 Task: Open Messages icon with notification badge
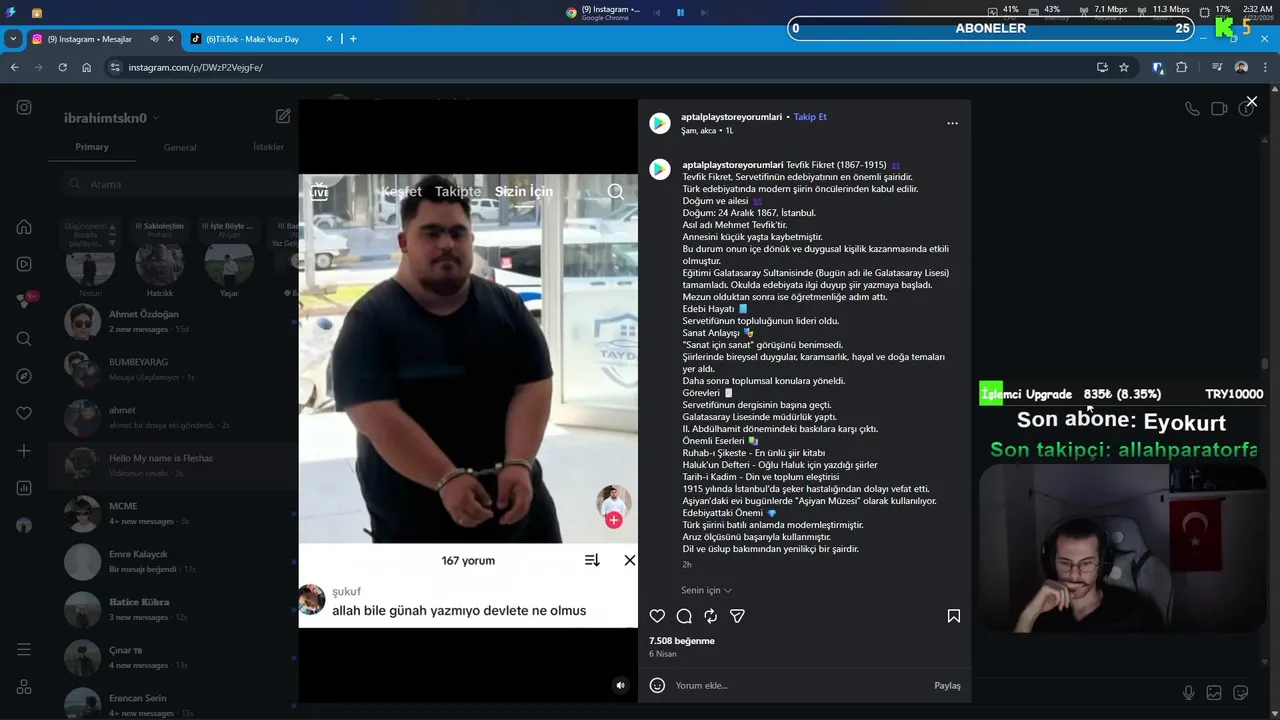tap(24, 301)
